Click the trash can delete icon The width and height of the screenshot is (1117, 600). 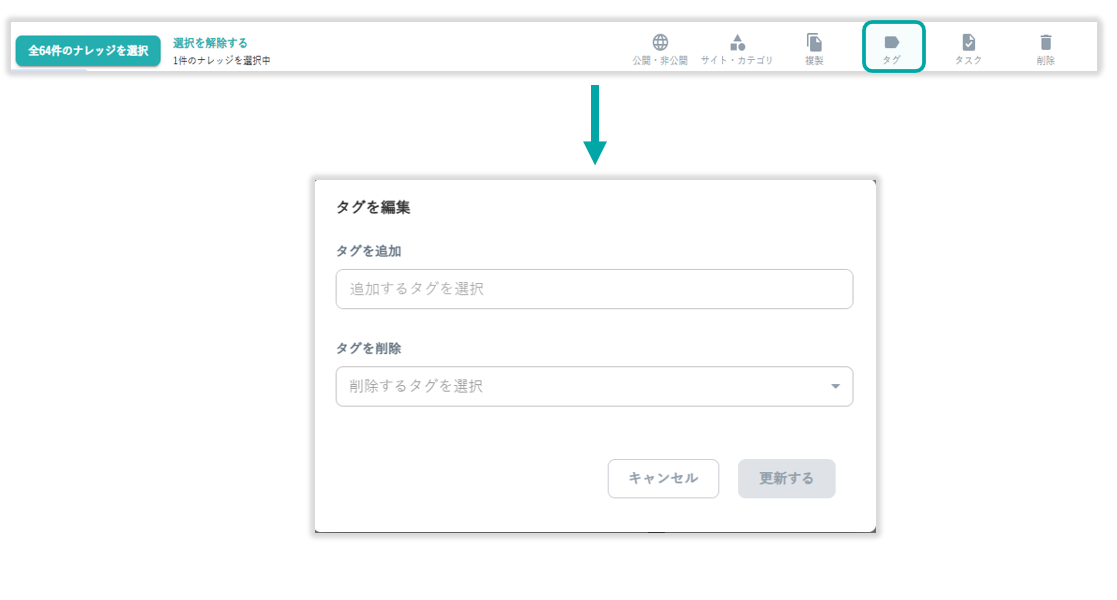pyautogui.click(x=1046, y=42)
